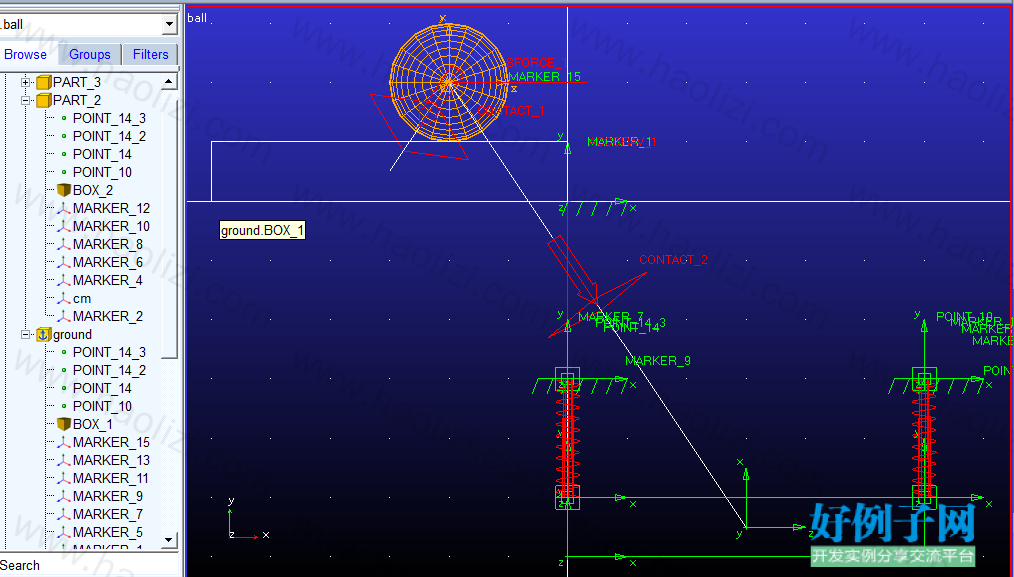This screenshot has height=577, width=1014.
Task: Click the MARKER_9 axis icon in tree
Action: coord(63,497)
